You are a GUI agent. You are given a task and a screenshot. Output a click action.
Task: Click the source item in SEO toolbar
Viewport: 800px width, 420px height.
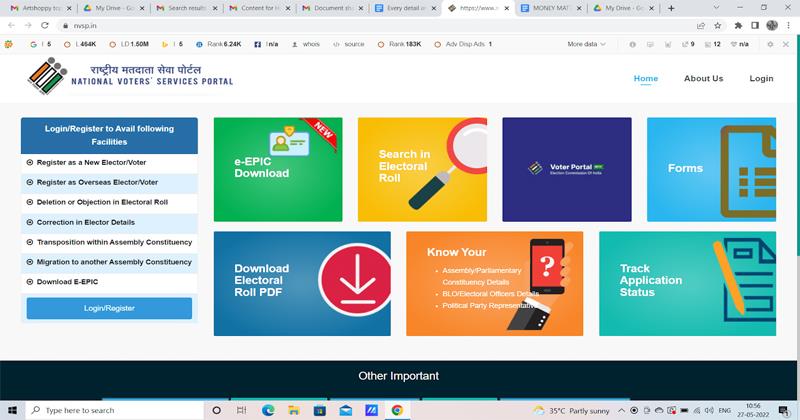(348, 44)
